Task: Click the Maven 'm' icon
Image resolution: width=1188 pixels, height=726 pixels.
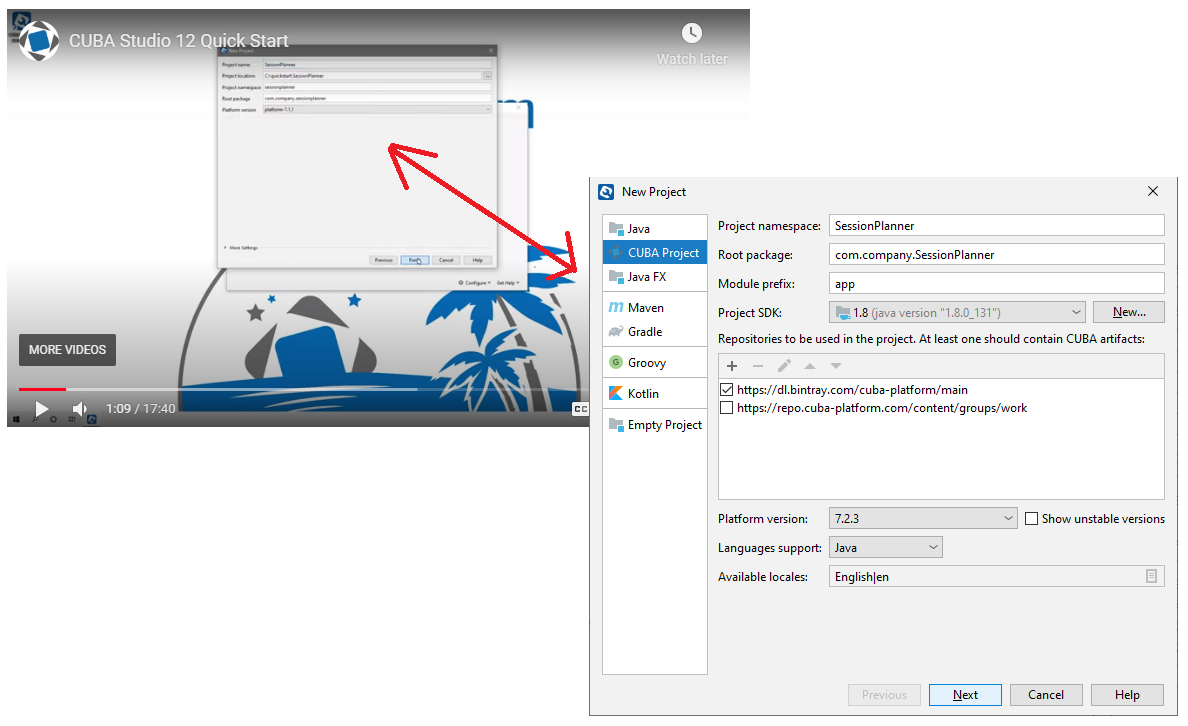Action: click(616, 307)
